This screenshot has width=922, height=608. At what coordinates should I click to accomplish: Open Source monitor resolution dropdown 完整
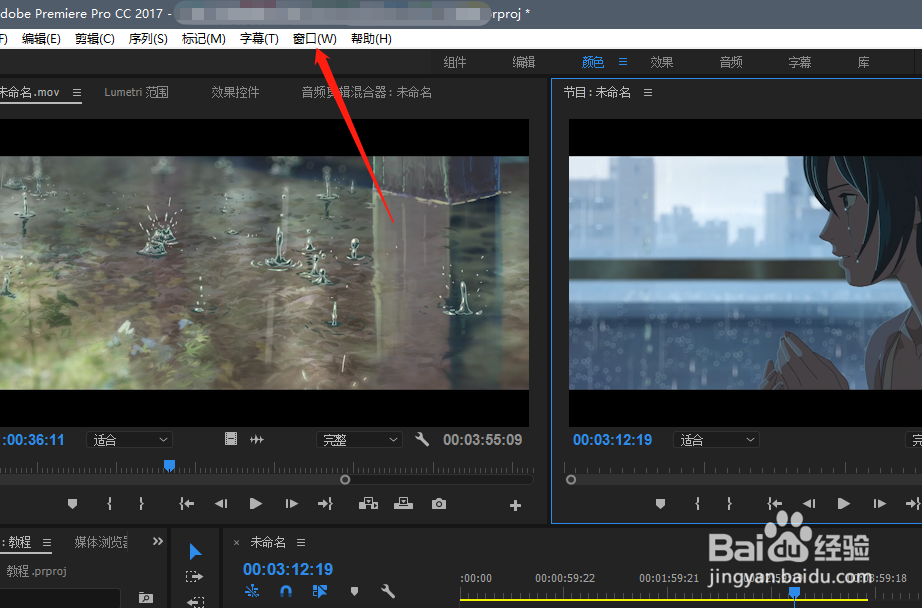coord(359,440)
